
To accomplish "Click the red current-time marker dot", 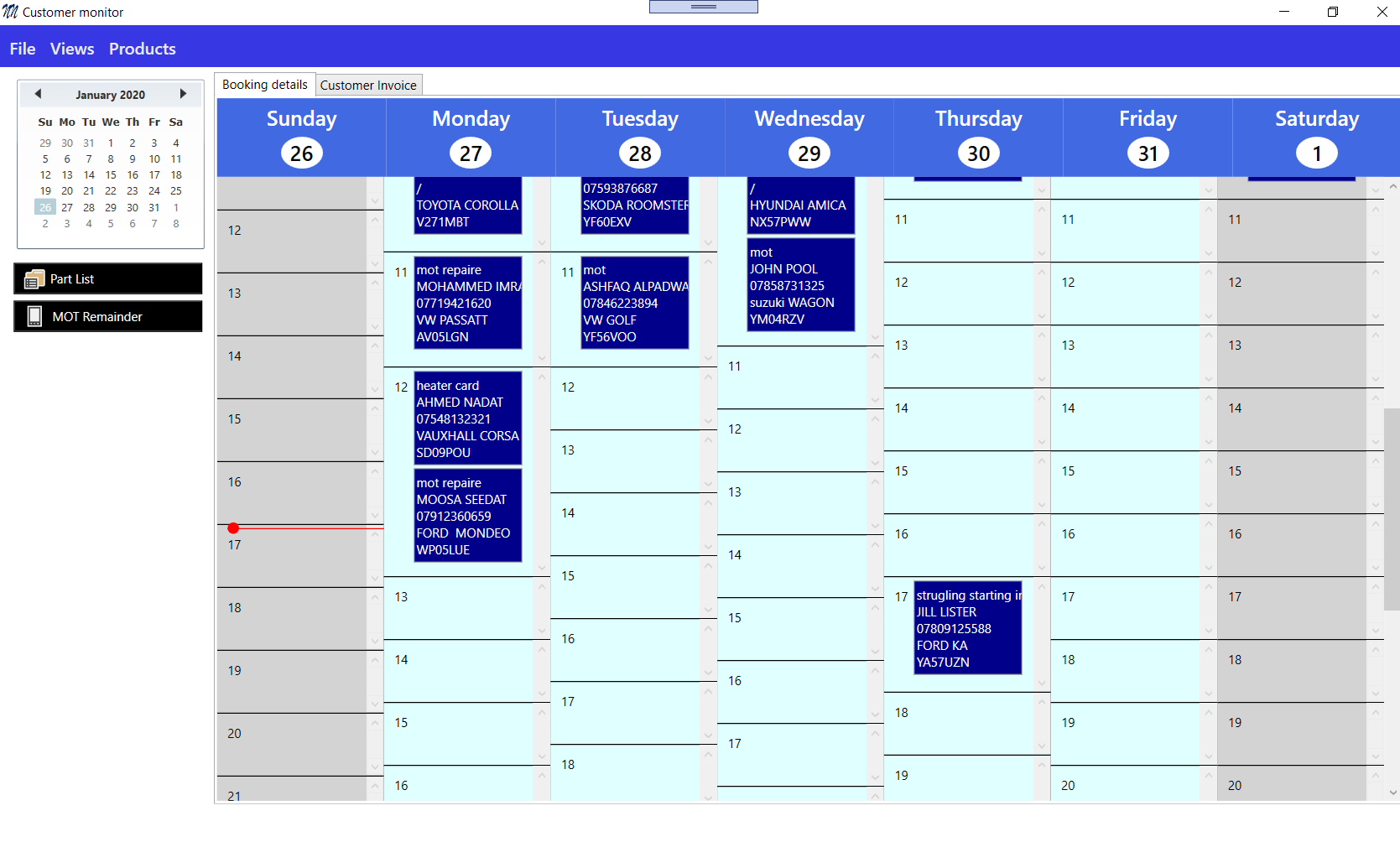I will pyautogui.click(x=233, y=528).
